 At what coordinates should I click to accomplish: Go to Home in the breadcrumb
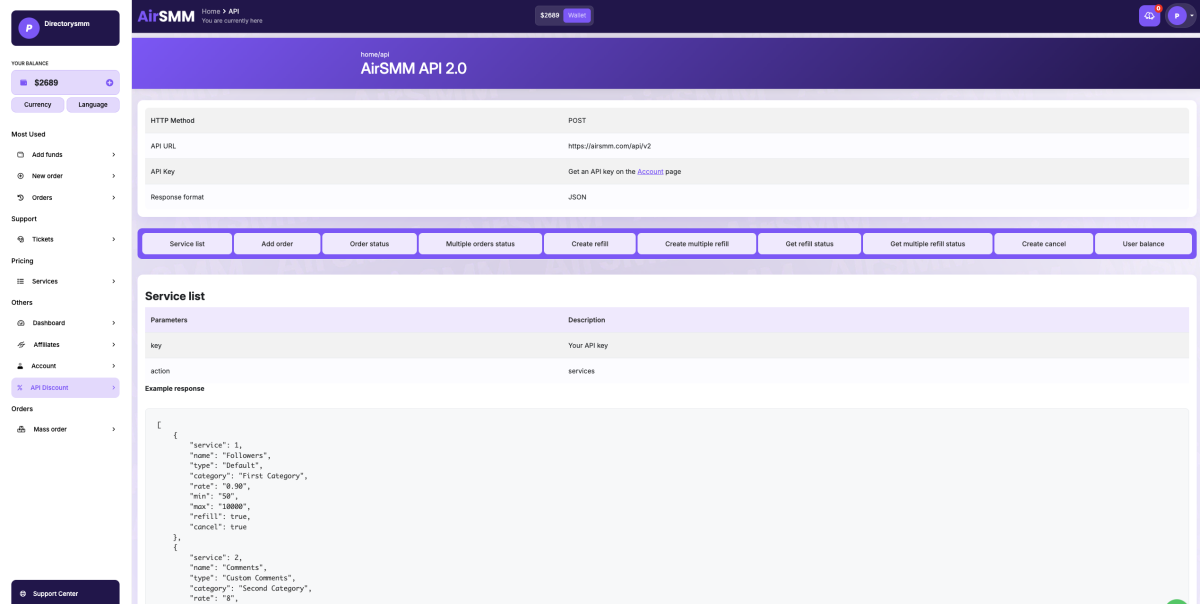tap(210, 11)
